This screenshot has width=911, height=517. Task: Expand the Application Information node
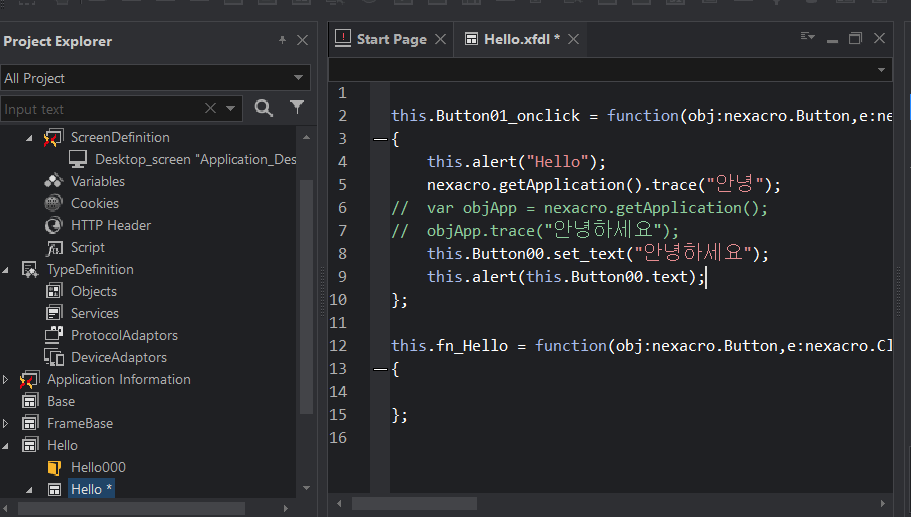[5, 379]
